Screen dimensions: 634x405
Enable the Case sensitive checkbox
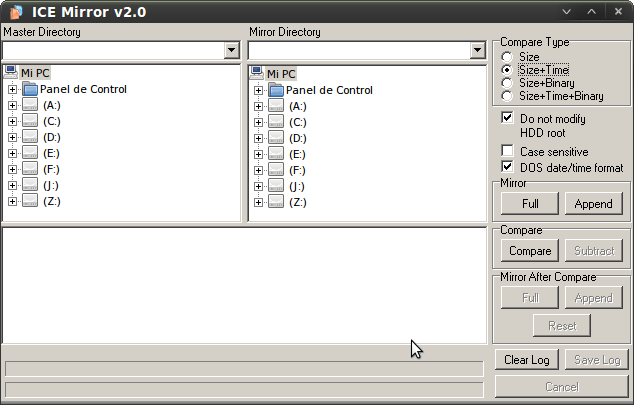click(x=507, y=151)
